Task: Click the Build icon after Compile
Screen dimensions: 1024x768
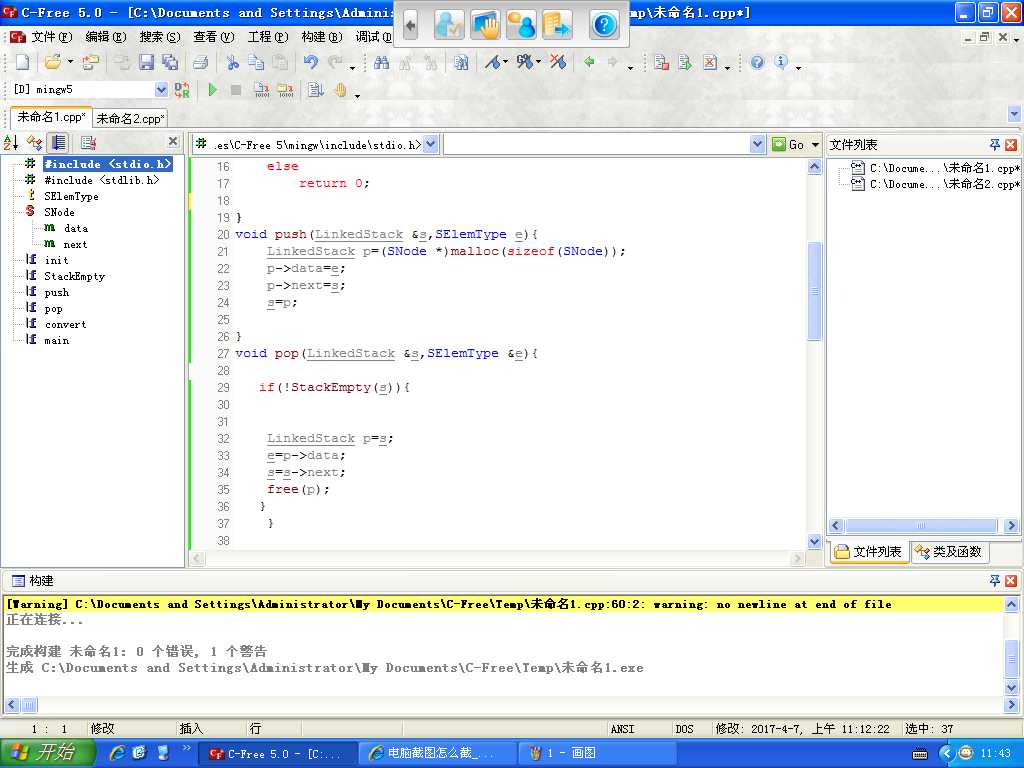Action: click(285, 90)
